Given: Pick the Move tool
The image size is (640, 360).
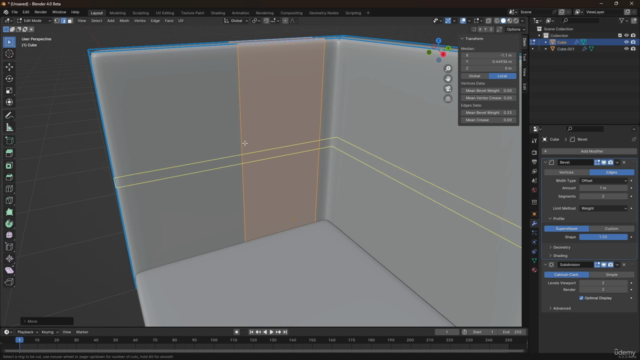Looking at the screenshot, I should click(9, 67).
